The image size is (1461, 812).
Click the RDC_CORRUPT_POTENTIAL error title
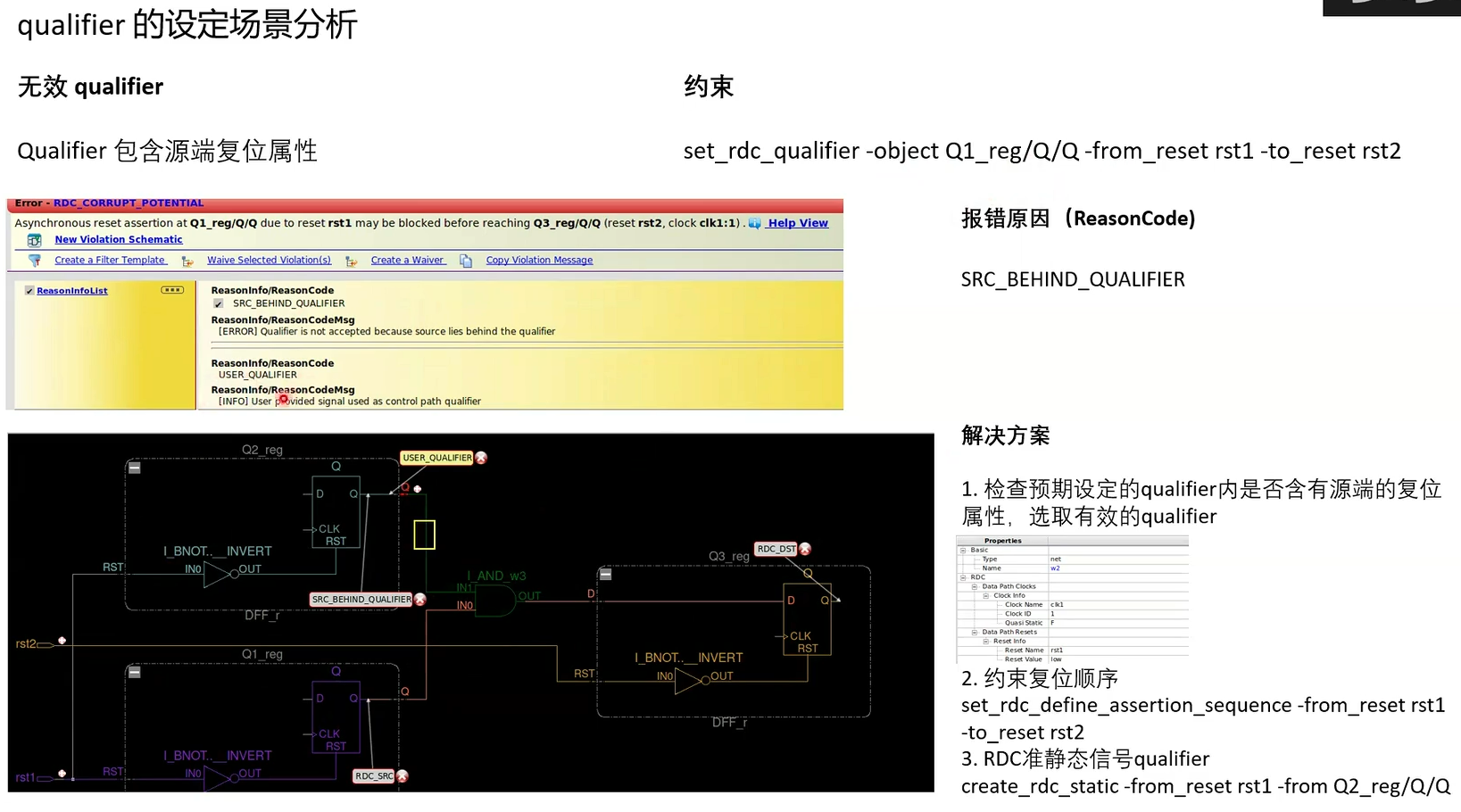129,203
